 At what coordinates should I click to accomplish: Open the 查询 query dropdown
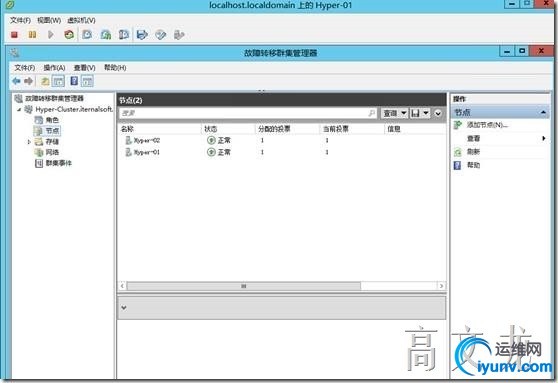pyautogui.click(x=394, y=113)
